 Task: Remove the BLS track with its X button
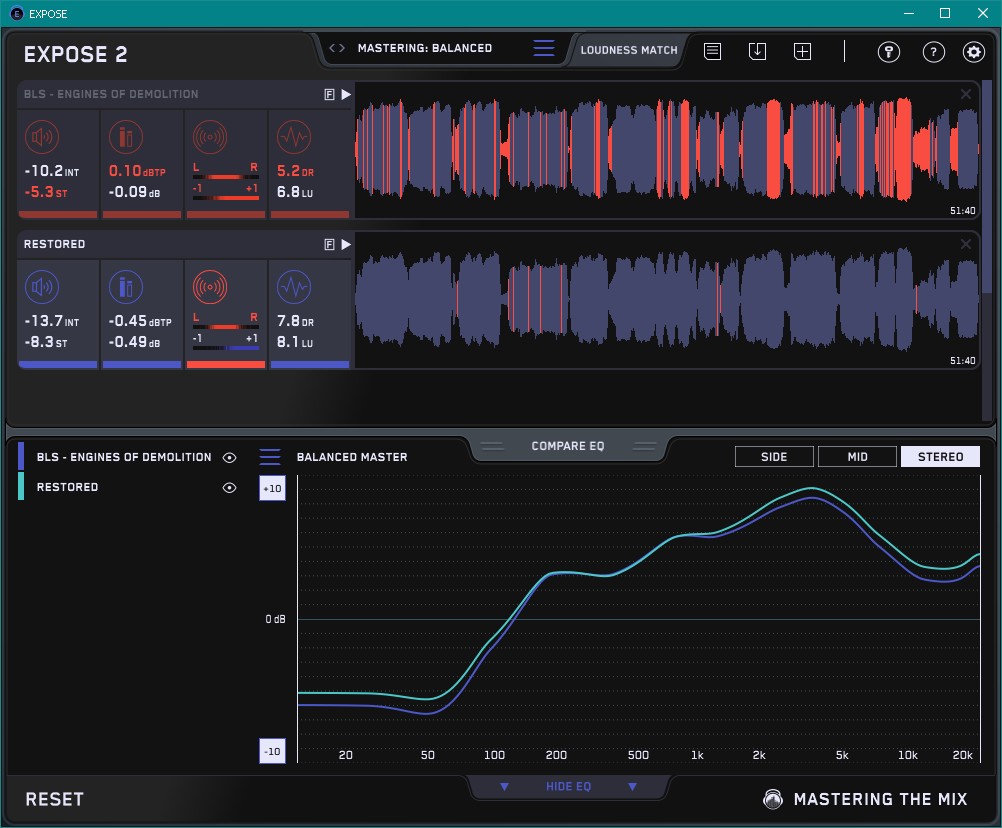click(x=965, y=94)
